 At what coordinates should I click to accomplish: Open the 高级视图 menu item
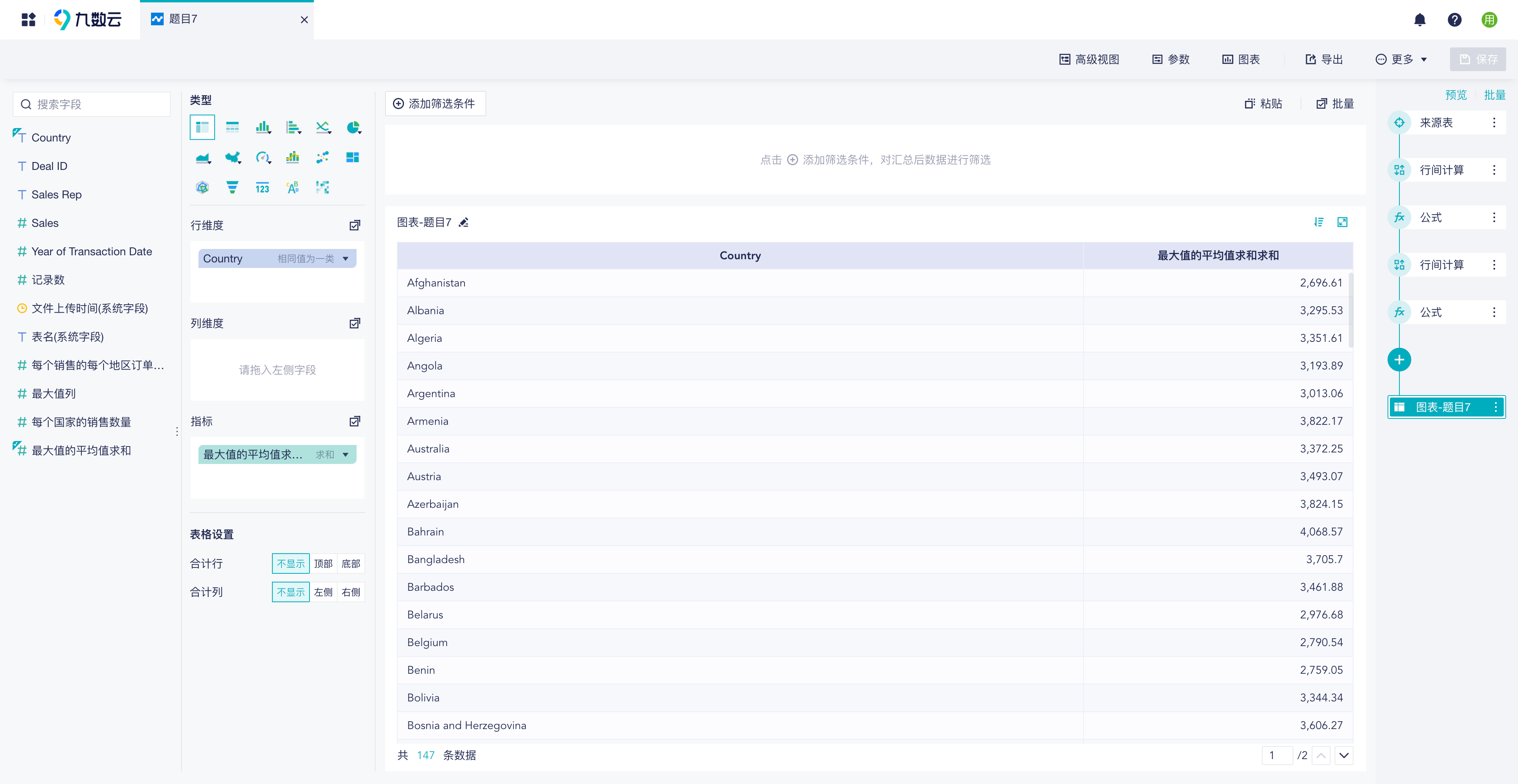click(1089, 60)
